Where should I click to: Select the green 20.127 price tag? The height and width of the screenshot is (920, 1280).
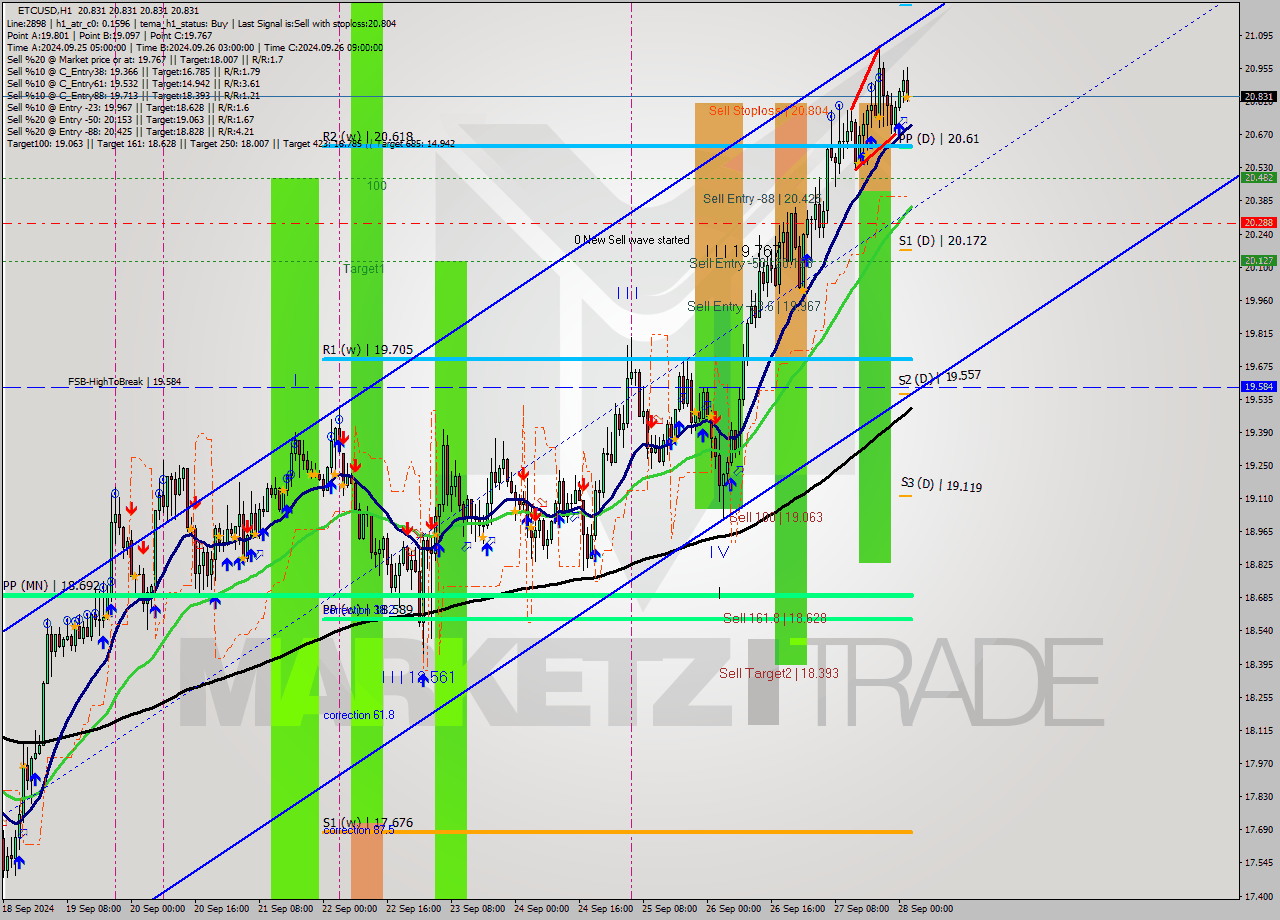[x=1258, y=260]
